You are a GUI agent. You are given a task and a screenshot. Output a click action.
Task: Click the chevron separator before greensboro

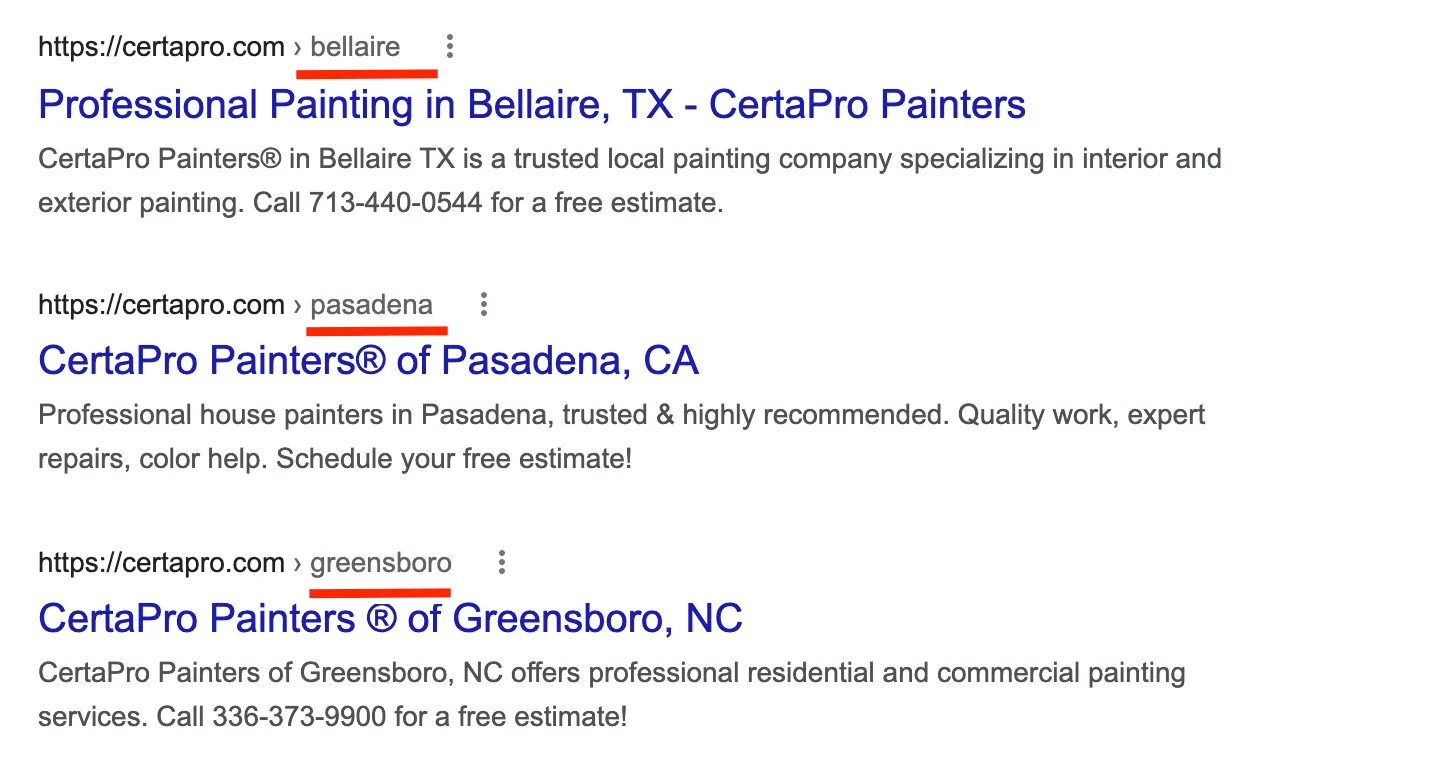297,563
